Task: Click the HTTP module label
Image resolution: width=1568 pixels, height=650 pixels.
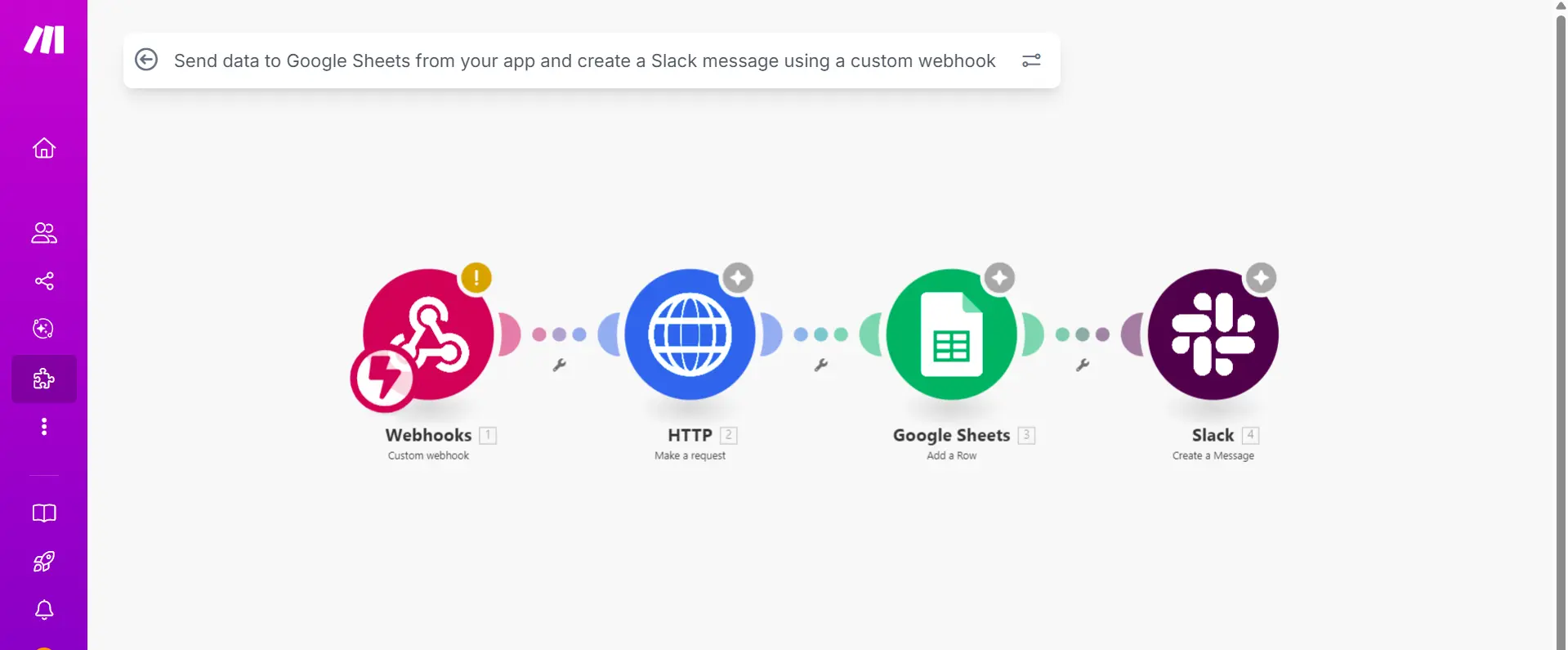Action: tap(690, 435)
